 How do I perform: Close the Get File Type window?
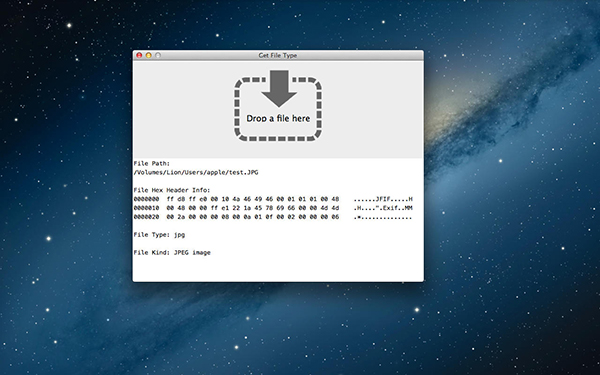click(139, 55)
